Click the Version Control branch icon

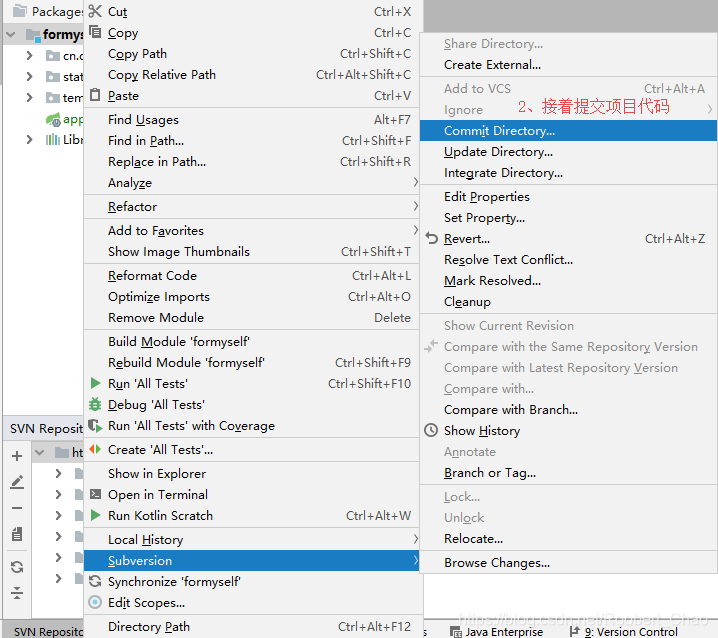574,631
